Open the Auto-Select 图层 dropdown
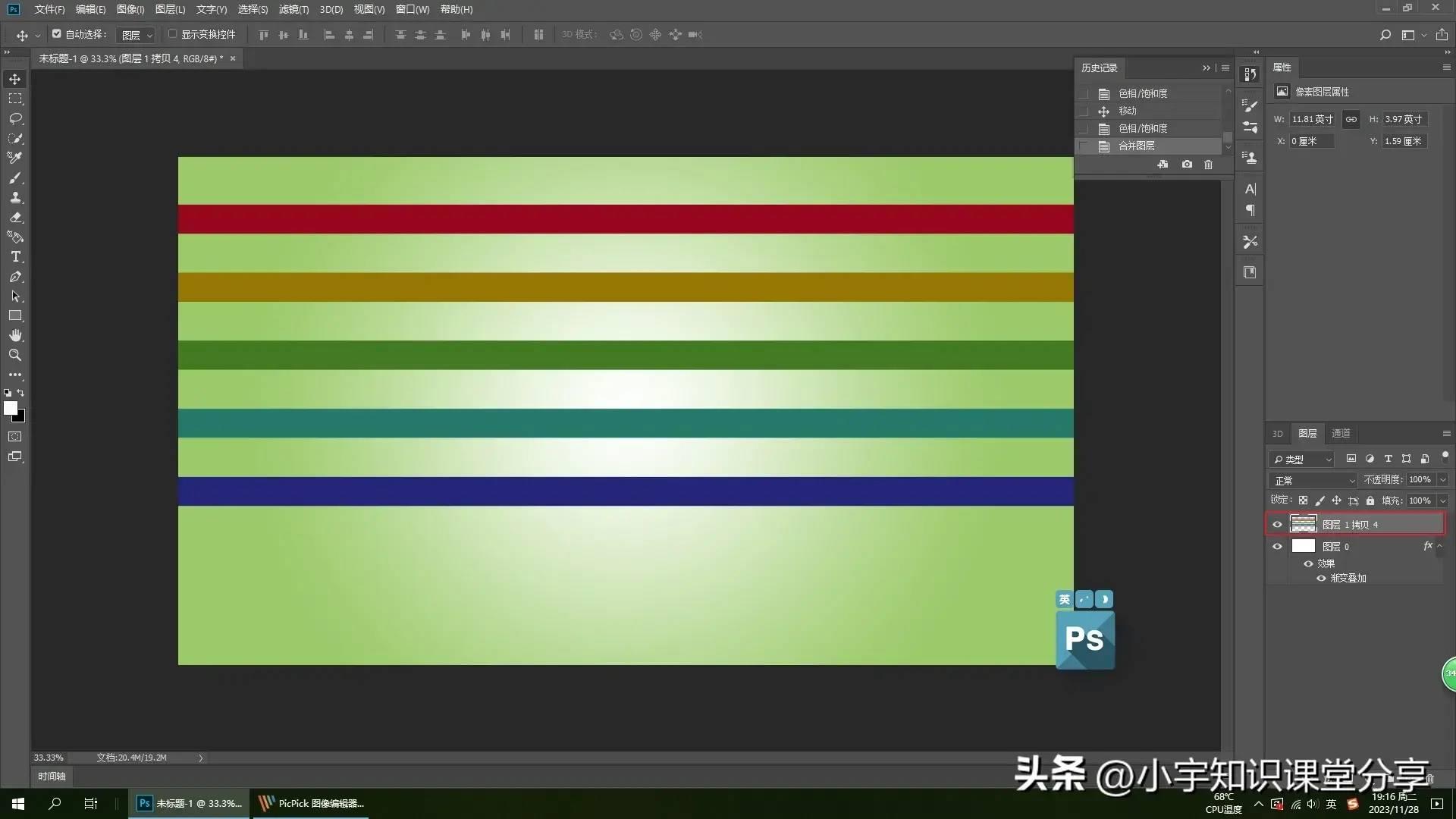Viewport: 1456px width, 819px height. tap(136, 35)
